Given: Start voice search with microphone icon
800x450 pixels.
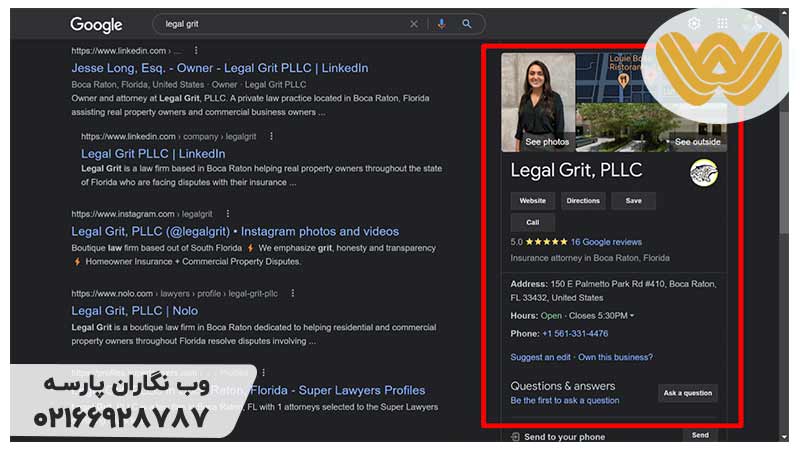Looking at the screenshot, I should pyautogui.click(x=442, y=24).
